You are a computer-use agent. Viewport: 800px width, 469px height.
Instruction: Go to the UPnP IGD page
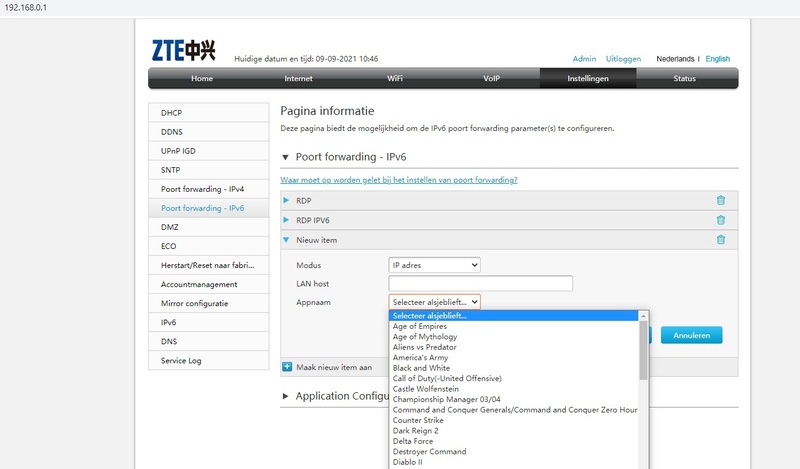[209, 151]
